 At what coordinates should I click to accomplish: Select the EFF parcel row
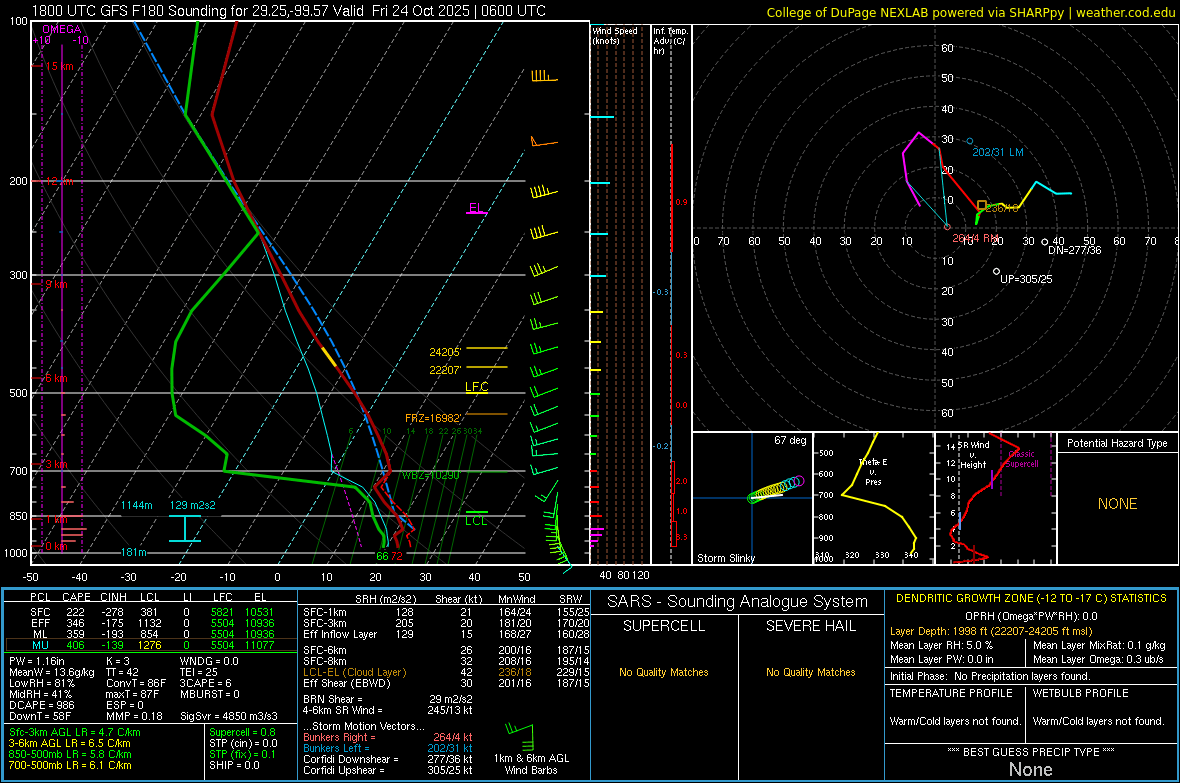pyautogui.click(x=151, y=623)
